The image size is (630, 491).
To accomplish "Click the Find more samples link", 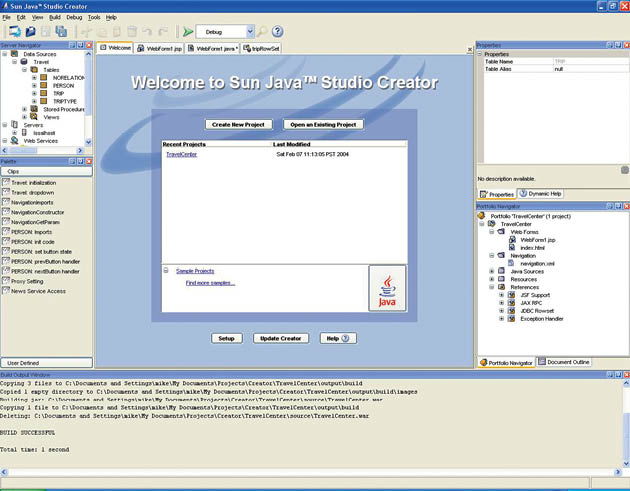I will coord(210,283).
